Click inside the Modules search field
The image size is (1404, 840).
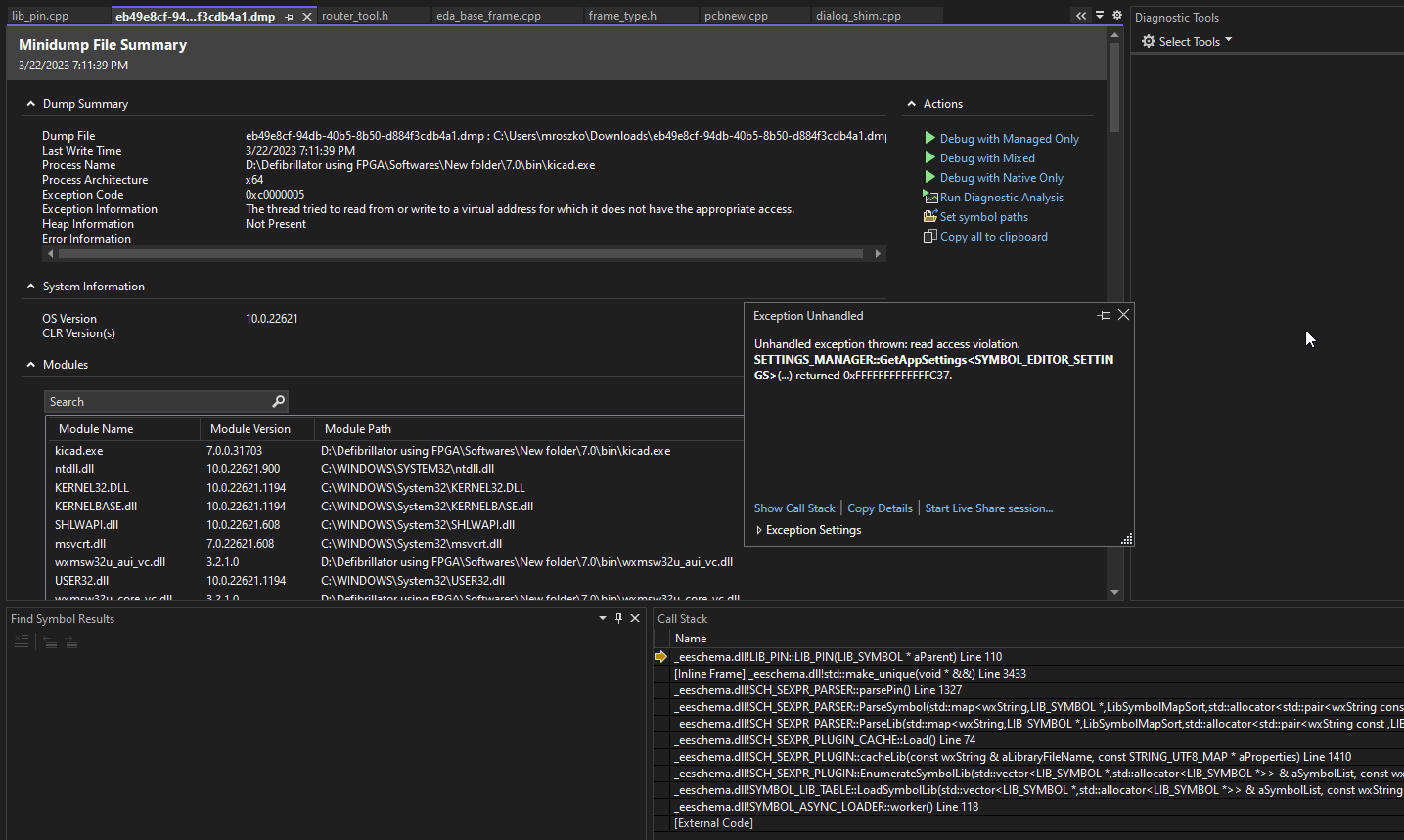[157, 402]
